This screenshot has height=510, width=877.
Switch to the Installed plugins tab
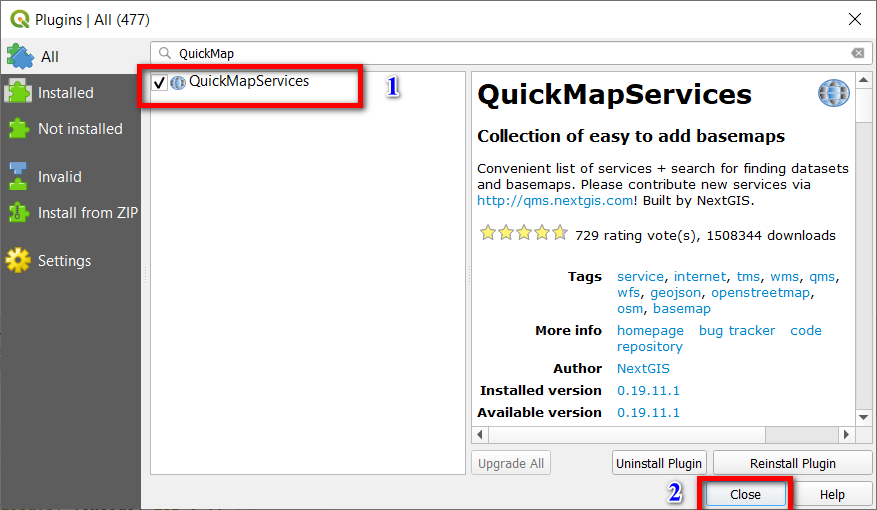(x=71, y=92)
